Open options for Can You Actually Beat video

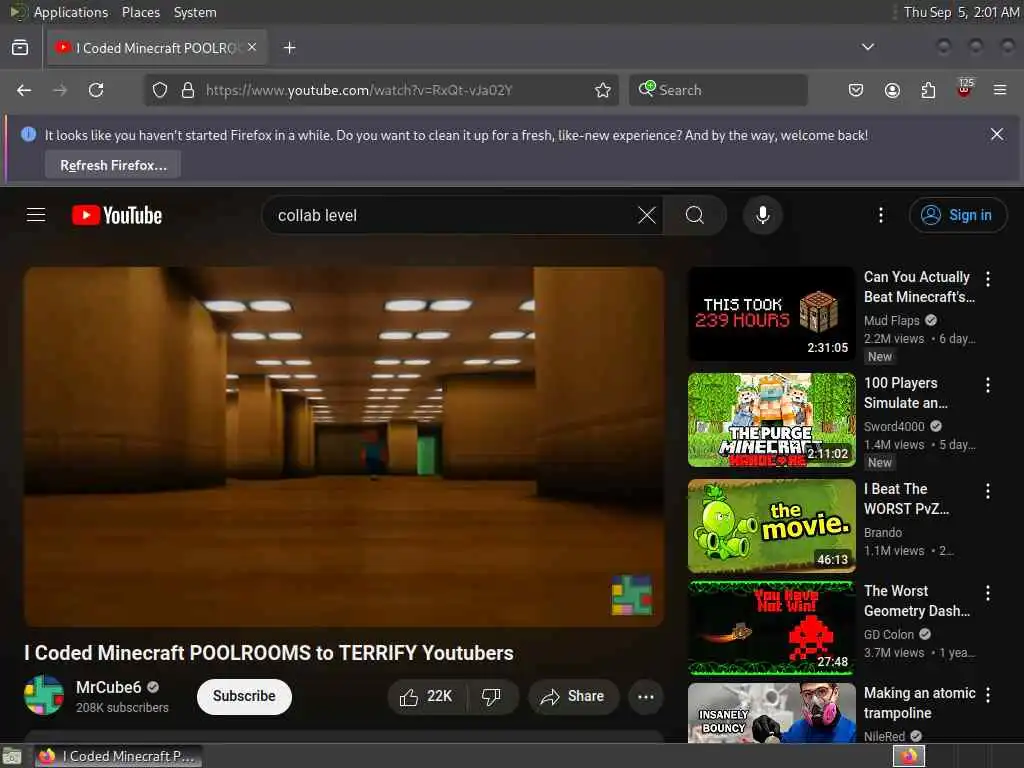(x=987, y=279)
